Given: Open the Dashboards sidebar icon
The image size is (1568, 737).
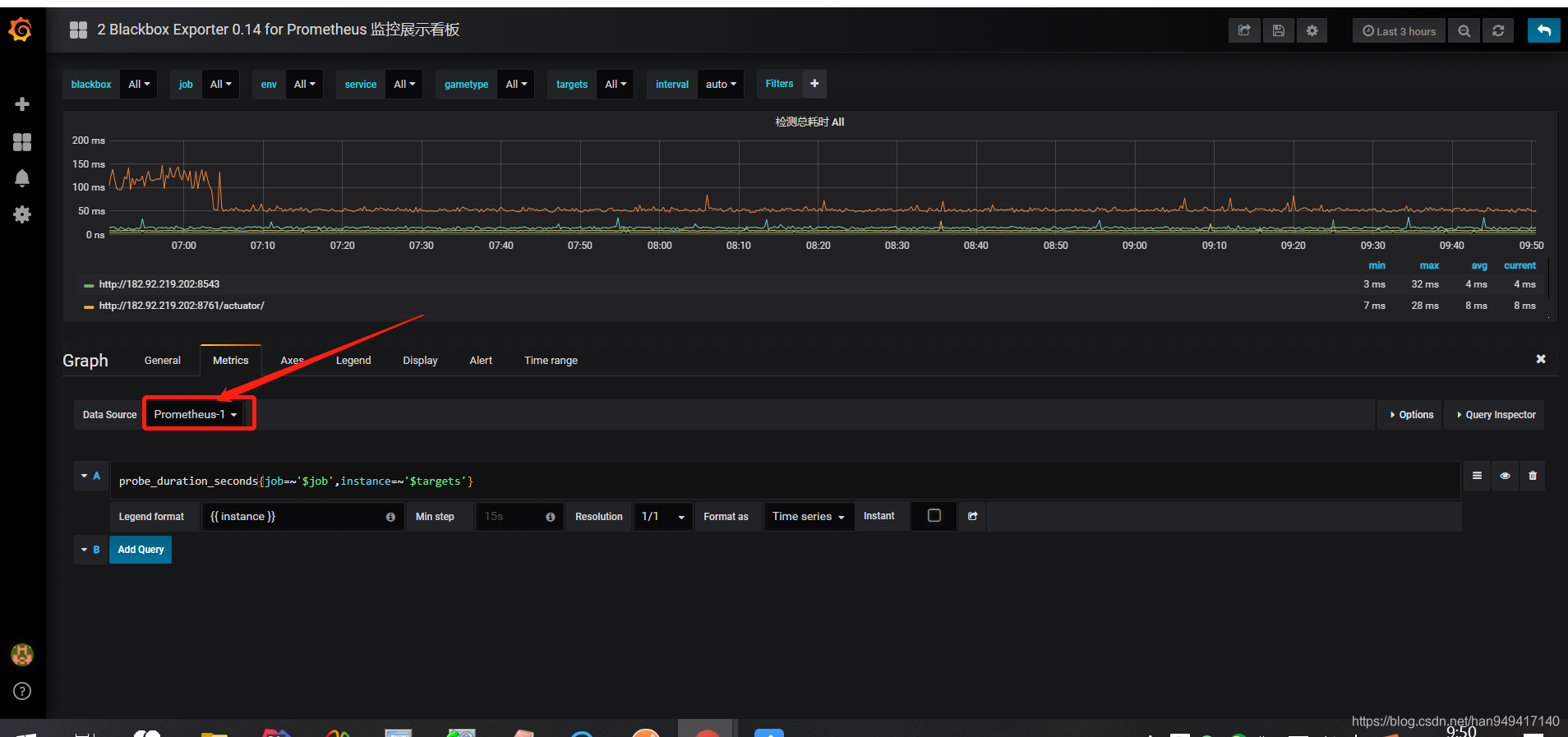Looking at the screenshot, I should [22, 142].
